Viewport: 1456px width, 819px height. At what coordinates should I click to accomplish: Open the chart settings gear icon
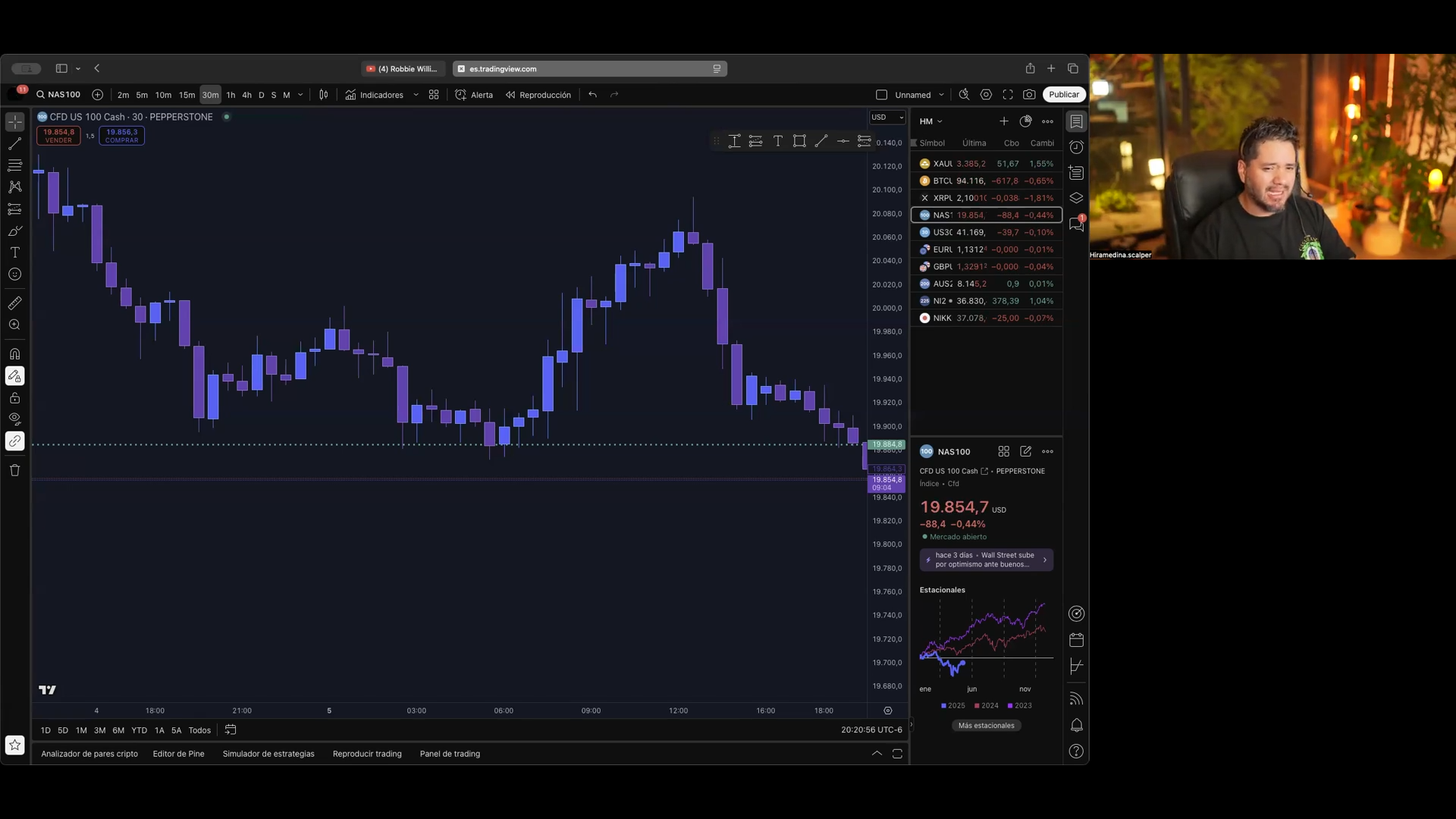(986, 95)
